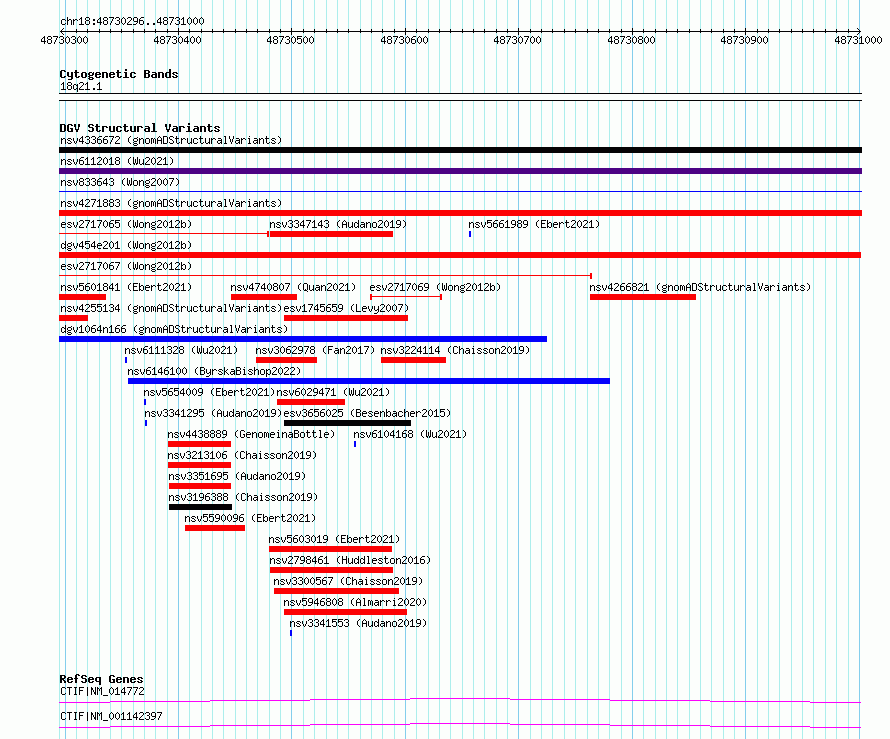Select nsv6029471 (Wu2021) label
Screen dimensions: 890x739
click(333, 392)
